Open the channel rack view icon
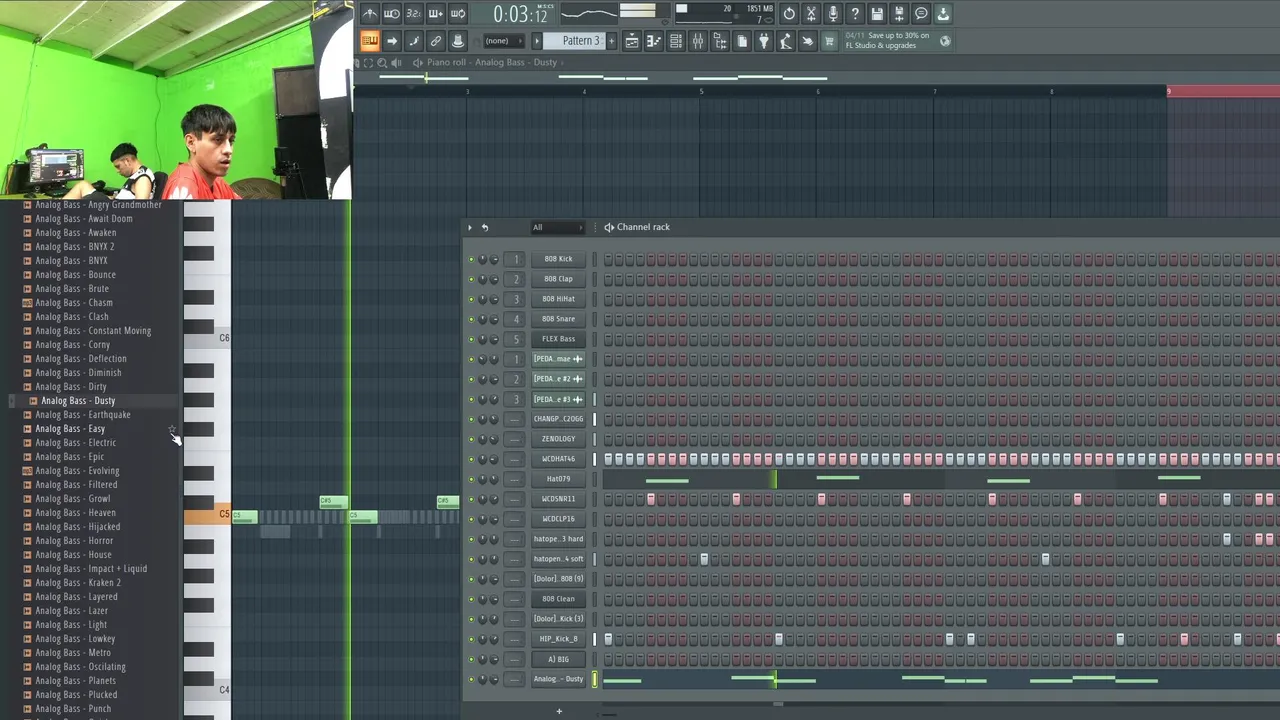This screenshot has width=1280, height=720. tap(676, 41)
